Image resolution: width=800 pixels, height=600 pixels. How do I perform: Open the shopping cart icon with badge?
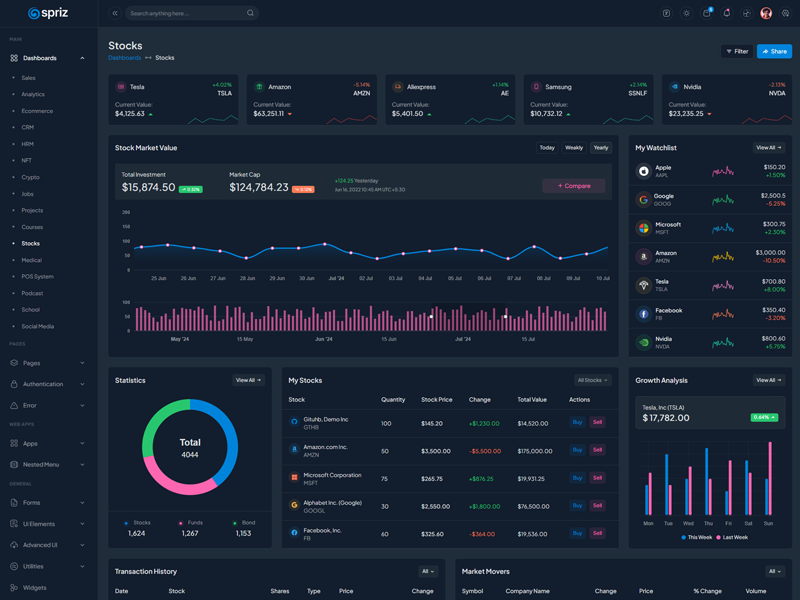tap(706, 13)
